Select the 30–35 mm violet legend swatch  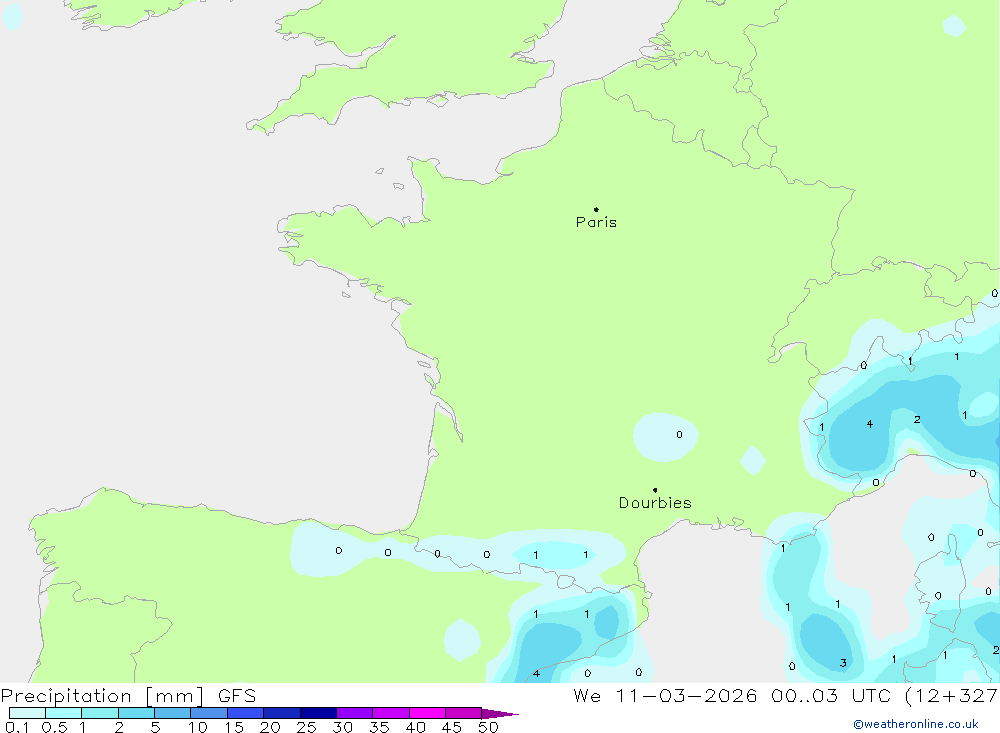[355, 713]
